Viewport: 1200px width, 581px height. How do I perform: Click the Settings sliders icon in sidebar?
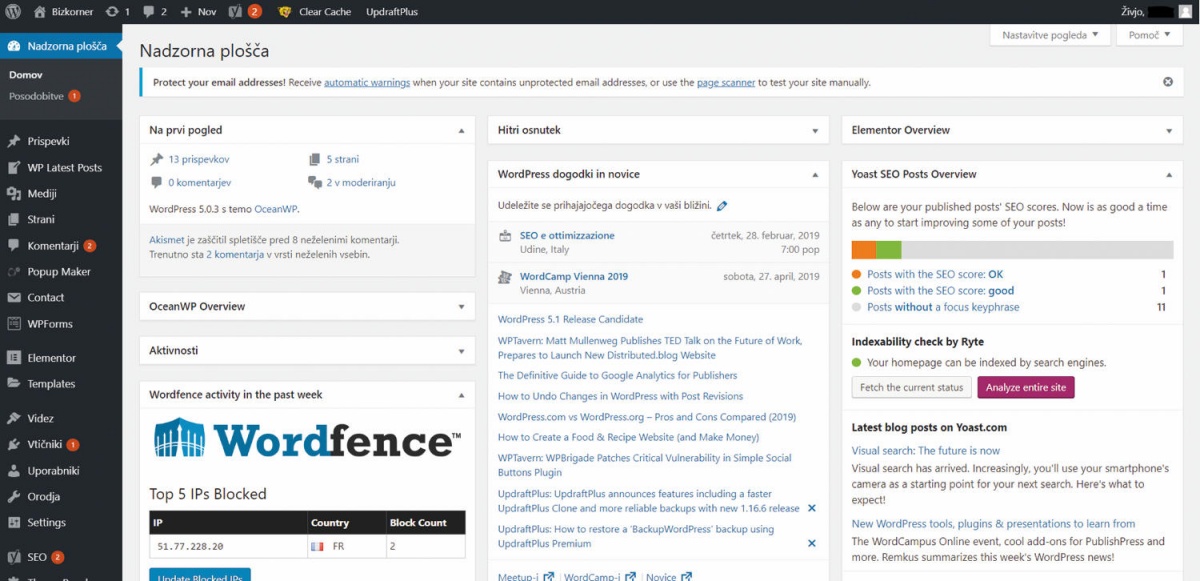13,523
